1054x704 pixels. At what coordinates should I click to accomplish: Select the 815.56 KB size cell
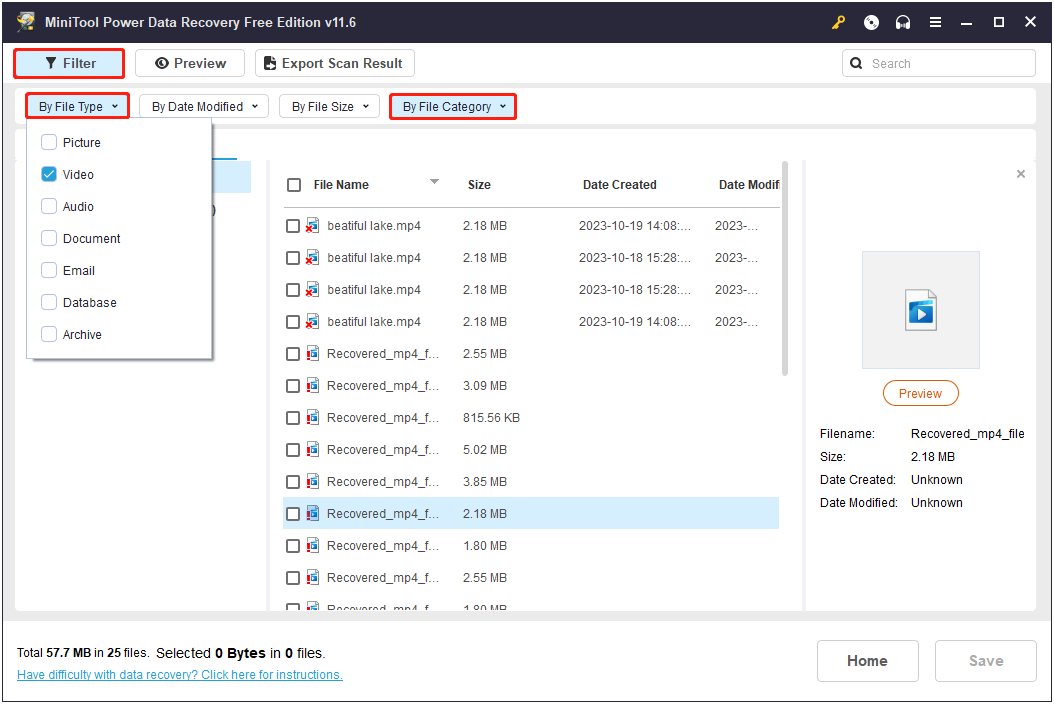pos(491,418)
